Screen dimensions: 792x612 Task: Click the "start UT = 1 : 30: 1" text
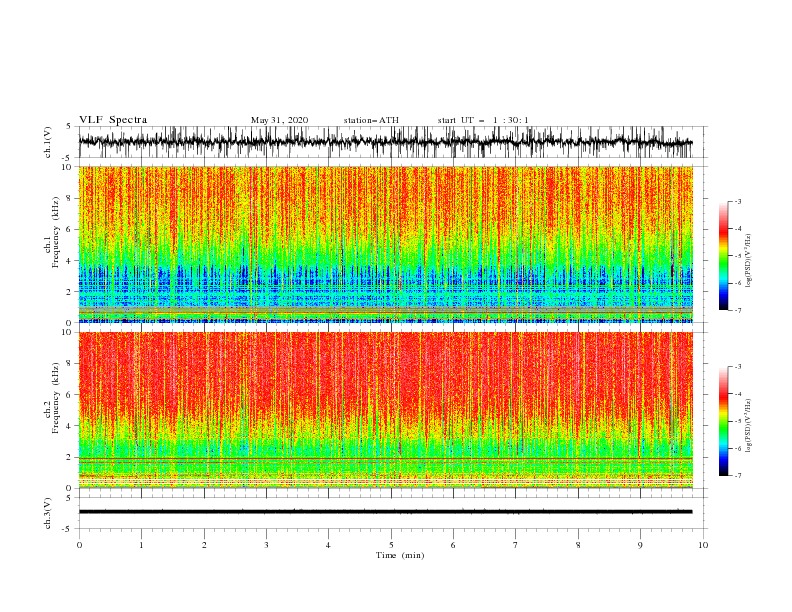tap(483, 120)
